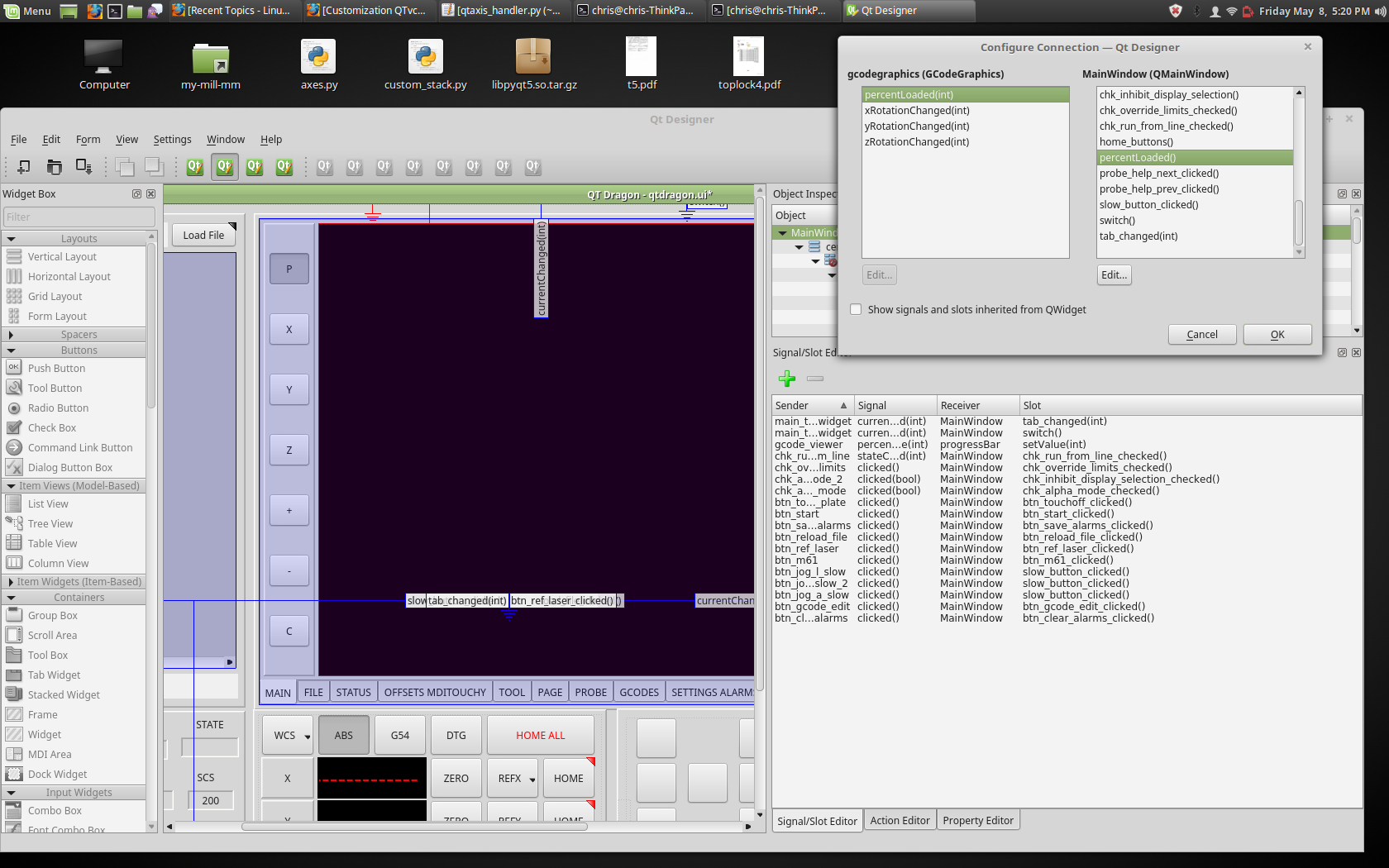Screen dimensions: 1389x868
Task: Enable Show signals and slots inherited from QWidget
Action: point(857,309)
